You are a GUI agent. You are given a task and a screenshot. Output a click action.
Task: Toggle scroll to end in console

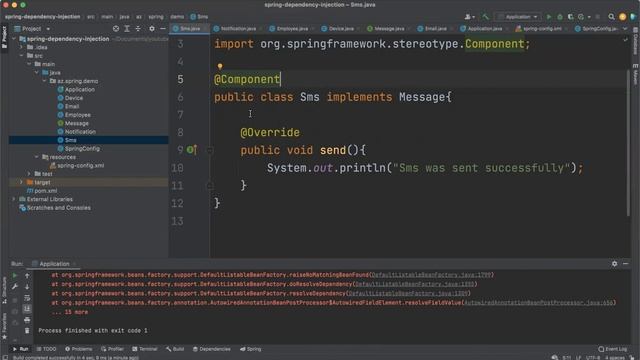(x=27, y=309)
